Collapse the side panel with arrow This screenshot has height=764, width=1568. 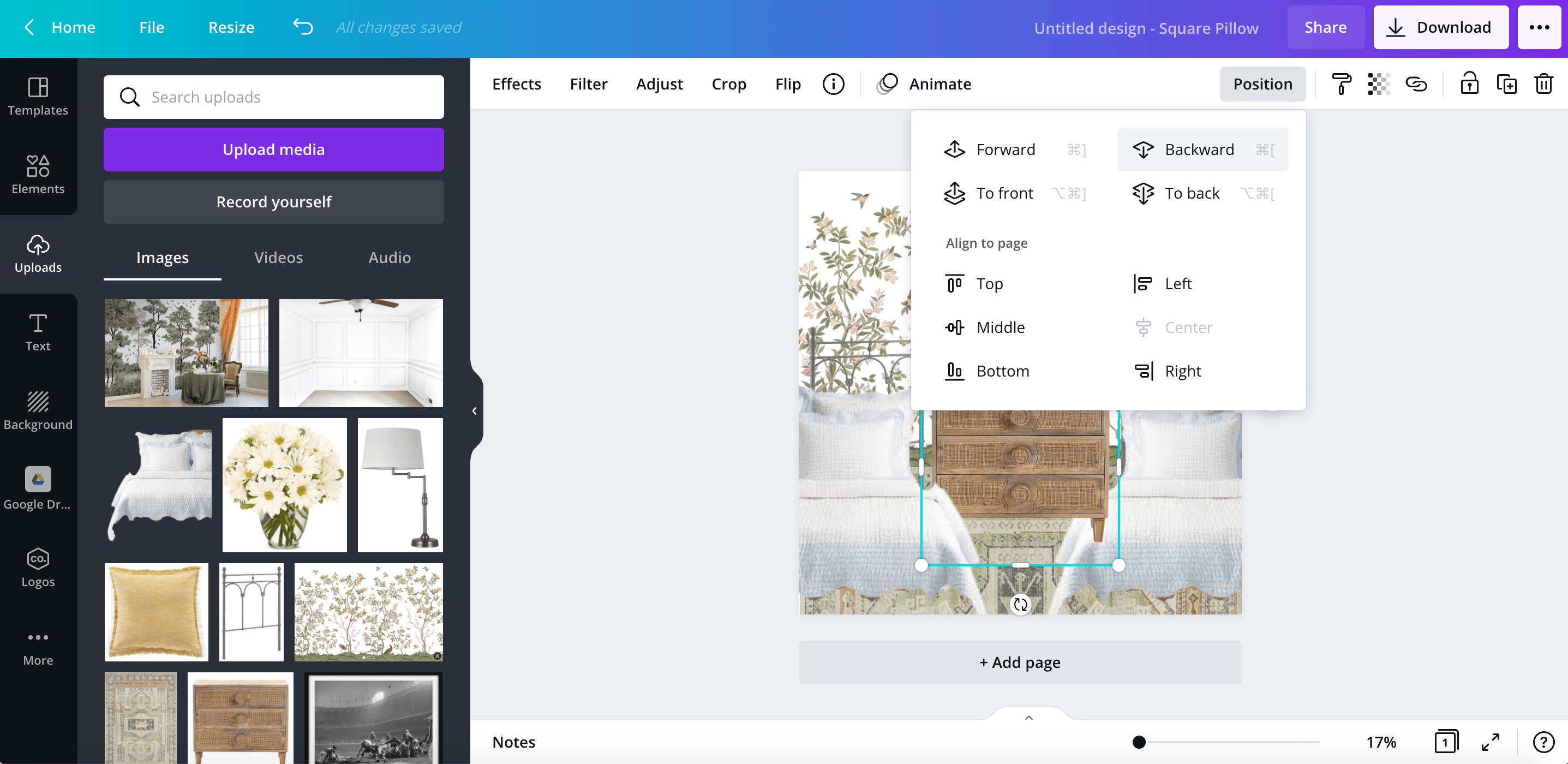[474, 411]
